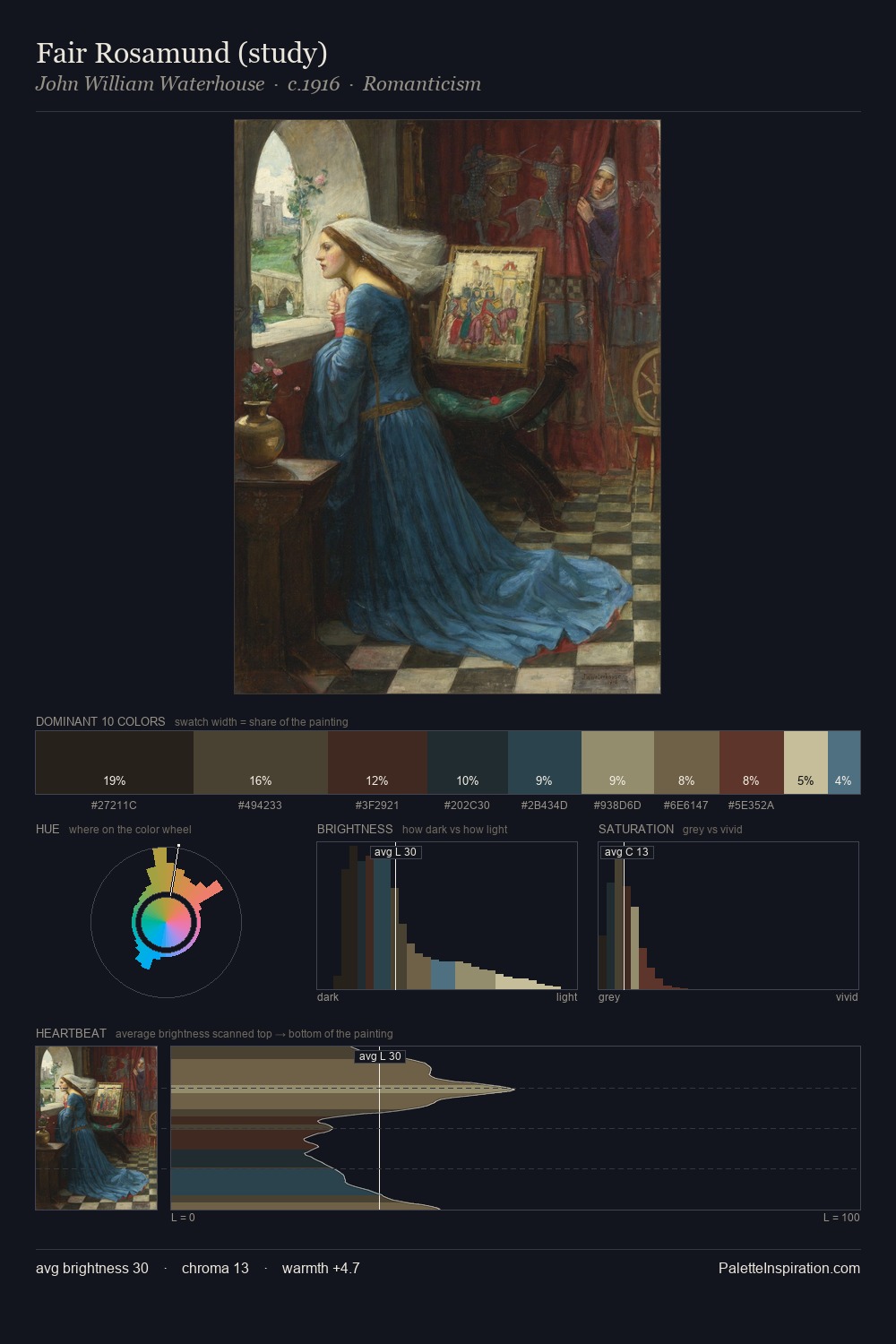896x1344 pixels.
Task: Click the hex code label '#938D6D'
Action: tap(617, 805)
